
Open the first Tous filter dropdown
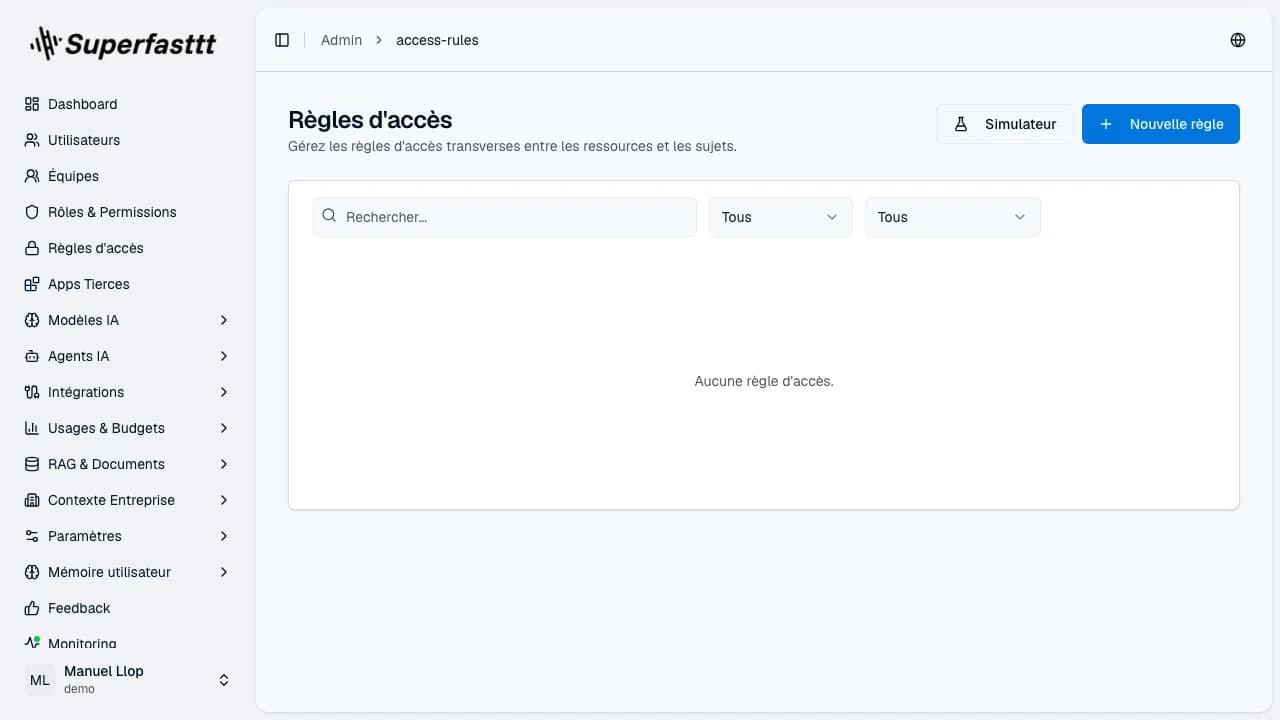coord(781,217)
